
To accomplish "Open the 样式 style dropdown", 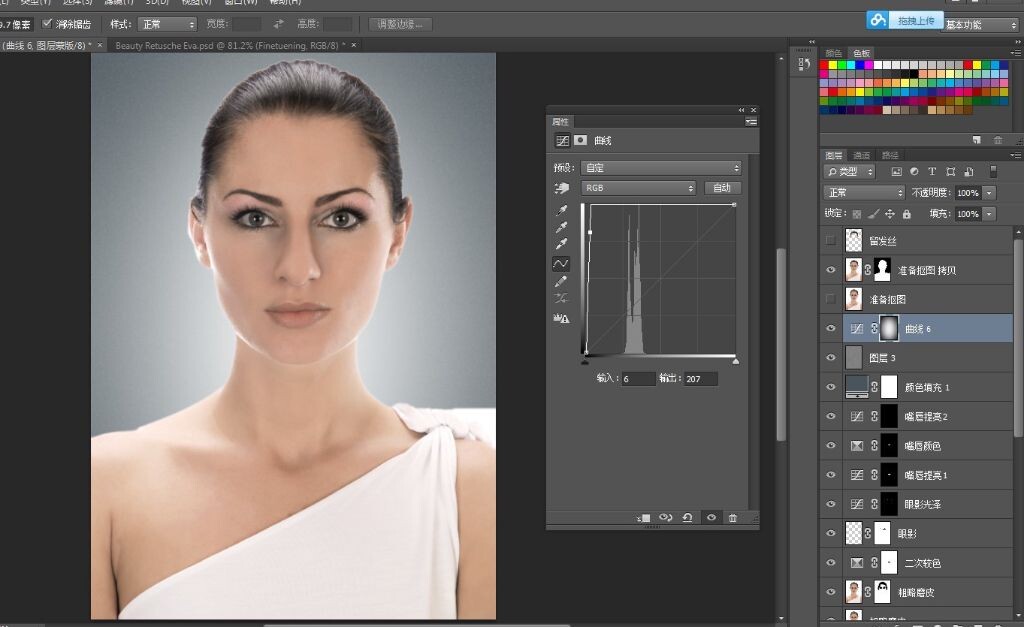I will (x=167, y=24).
